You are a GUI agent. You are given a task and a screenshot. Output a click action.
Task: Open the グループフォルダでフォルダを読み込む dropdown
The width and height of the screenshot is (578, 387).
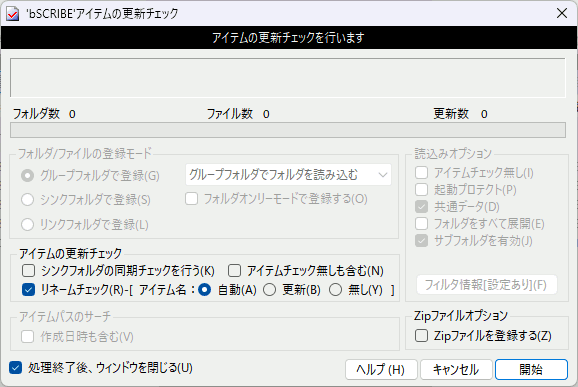click(288, 175)
